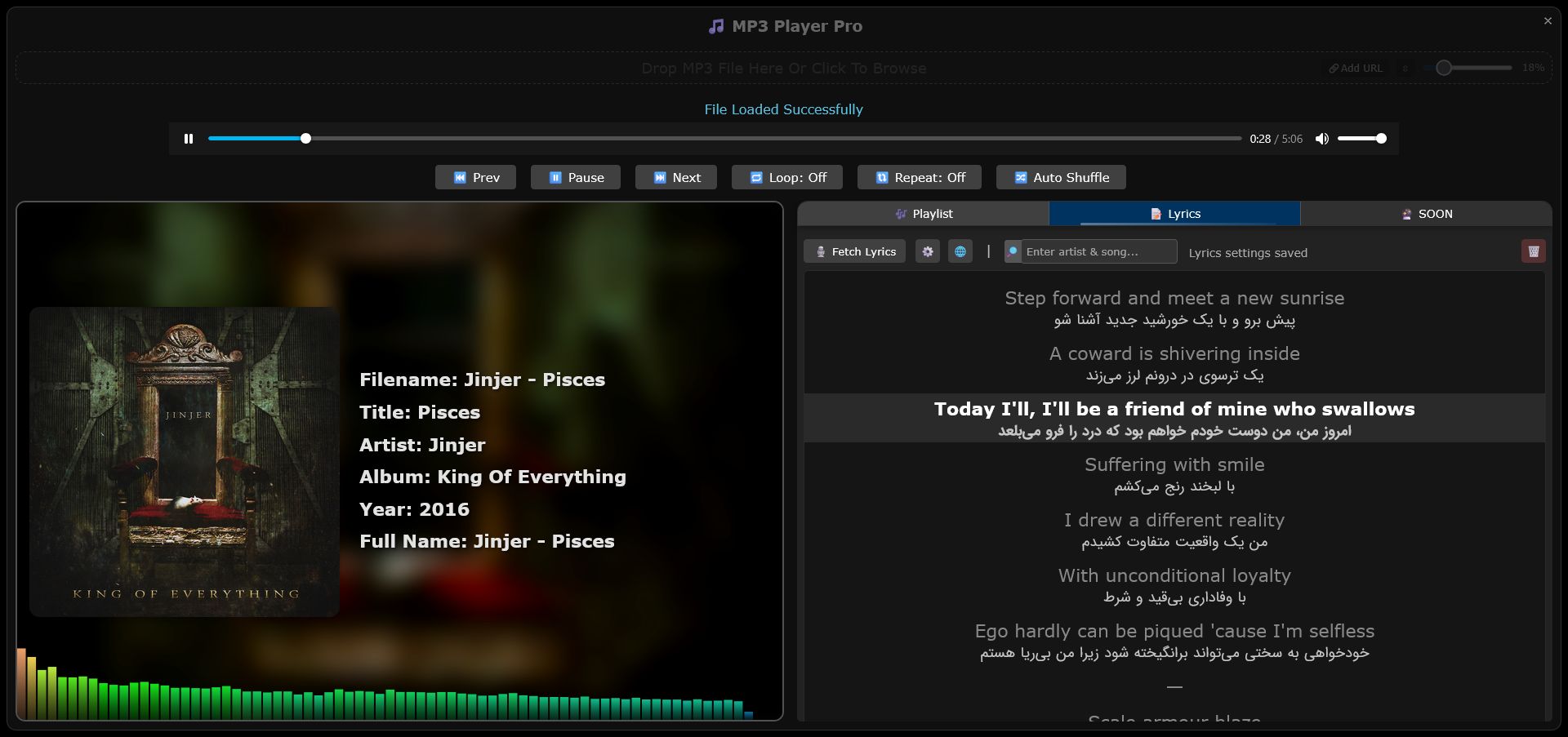Click the search magnifier icon beside artist input
The image size is (1568, 737).
click(1013, 251)
